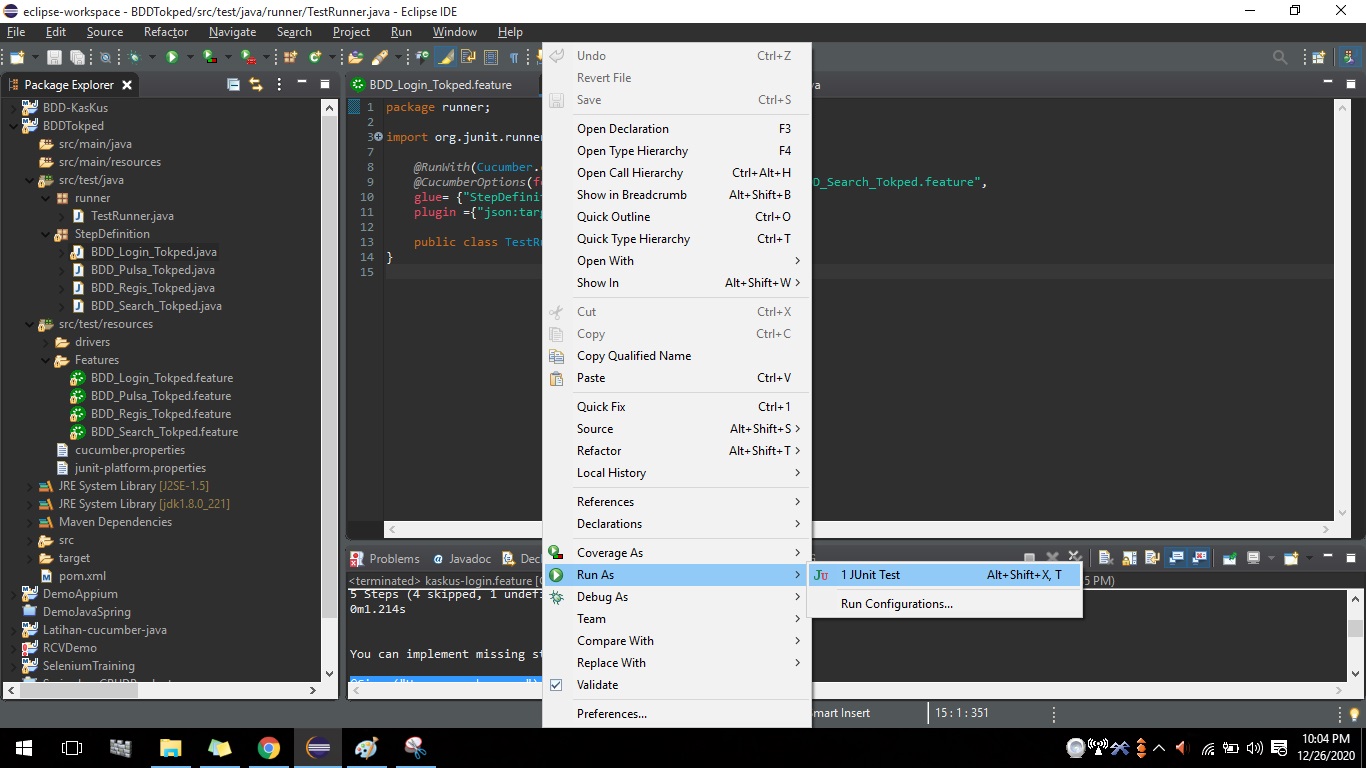Toggle Pin Console icon
The height and width of the screenshot is (768, 1366).
[x=1230, y=558]
